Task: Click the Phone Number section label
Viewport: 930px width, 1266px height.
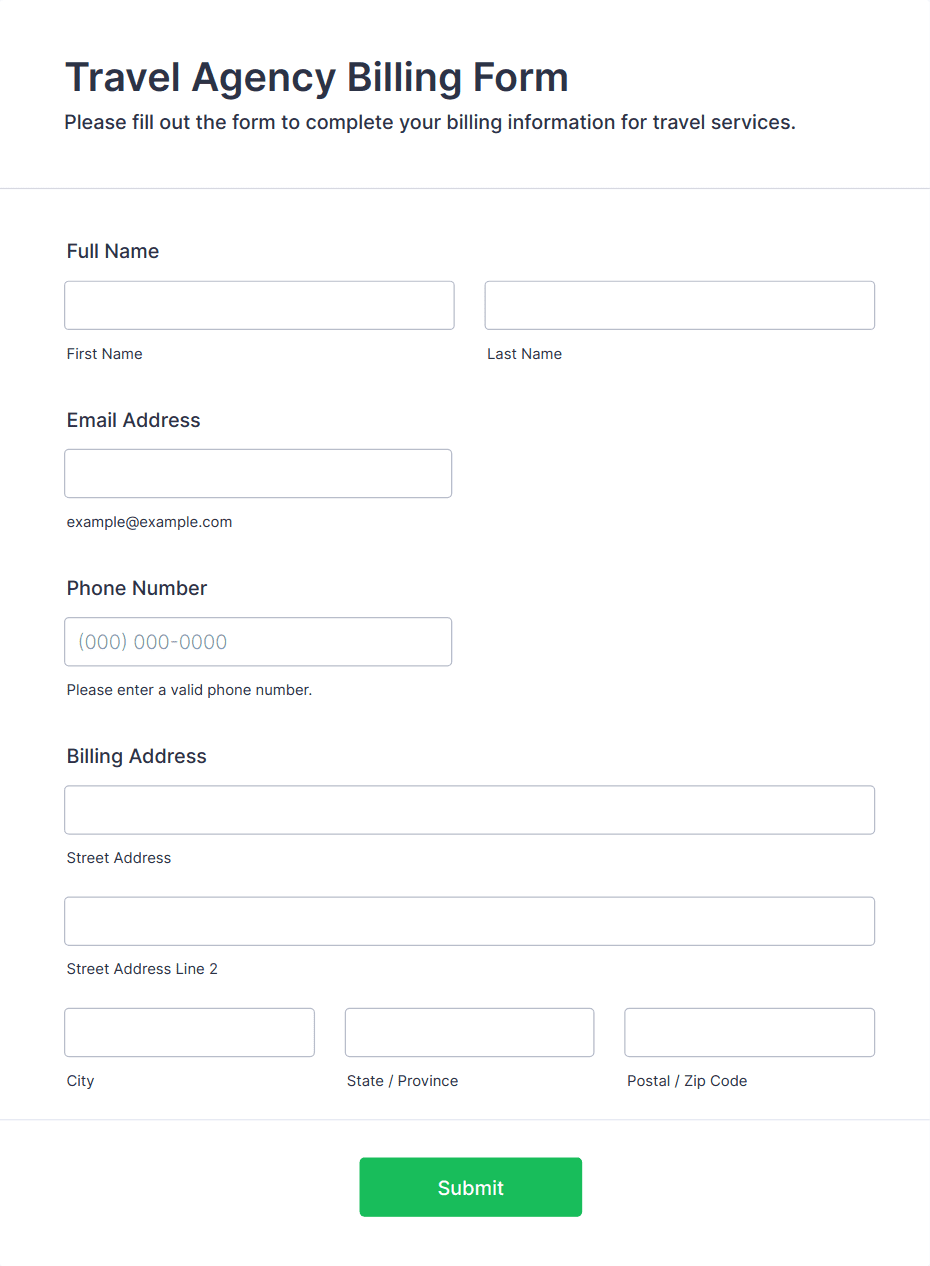Action: point(137,588)
